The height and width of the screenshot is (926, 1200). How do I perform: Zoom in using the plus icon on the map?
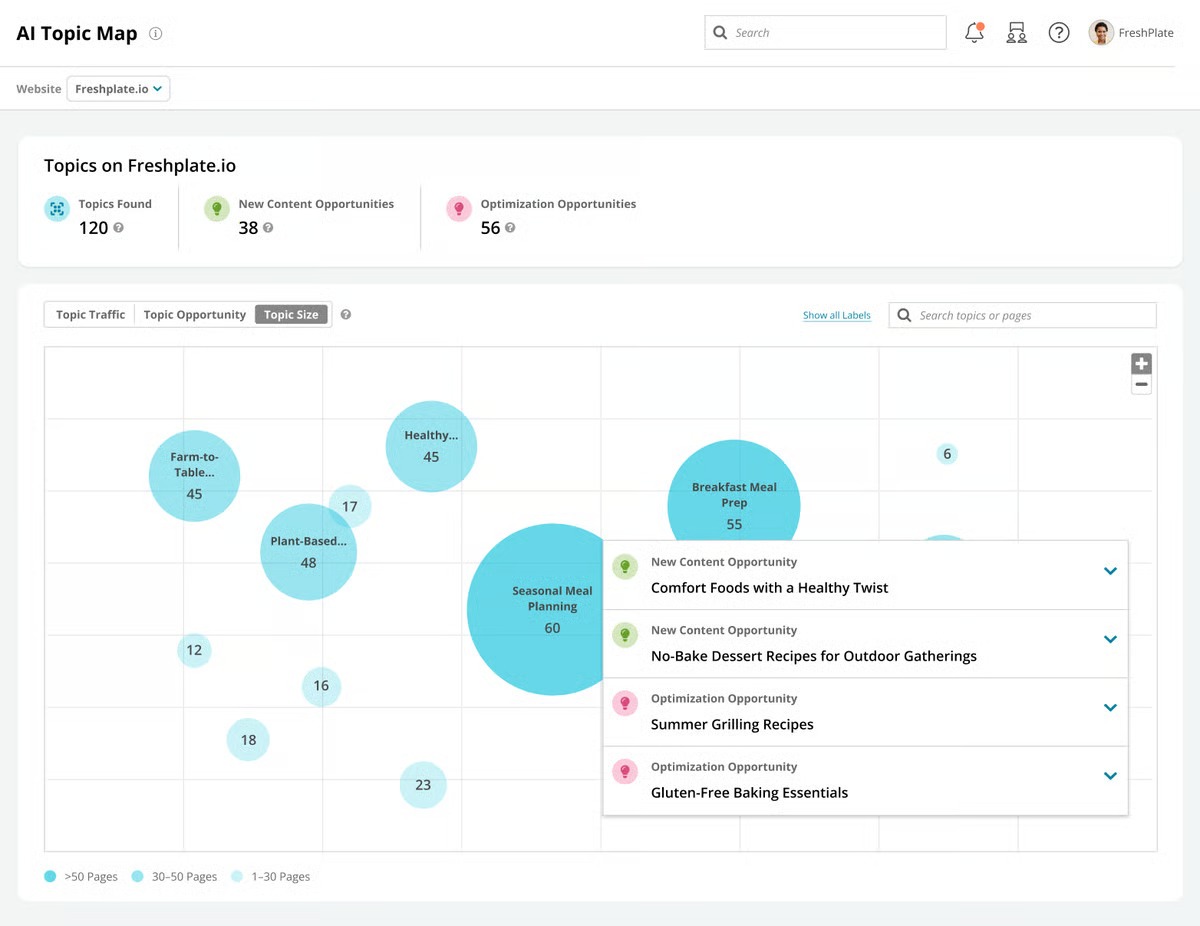pos(1140,363)
